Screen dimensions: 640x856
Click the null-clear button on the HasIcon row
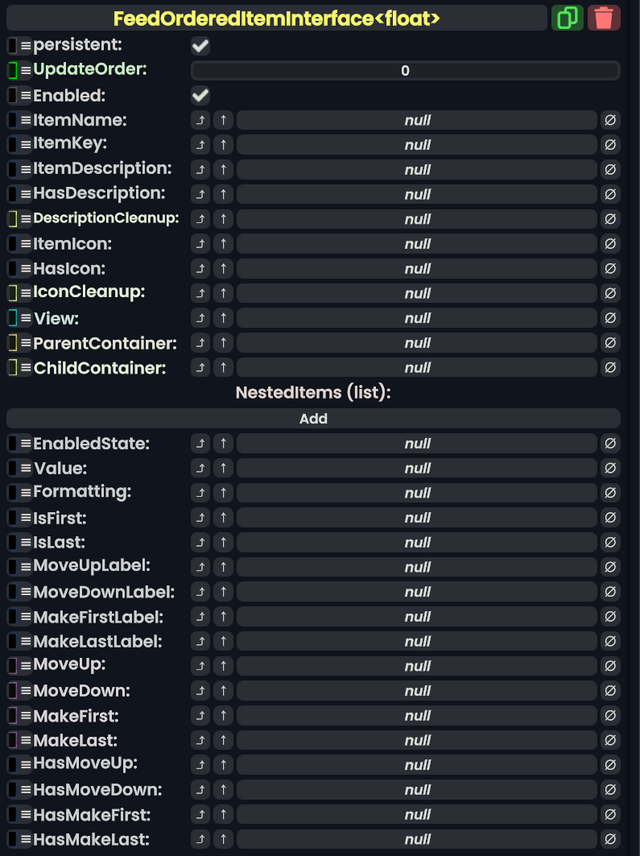tap(611, 268)
